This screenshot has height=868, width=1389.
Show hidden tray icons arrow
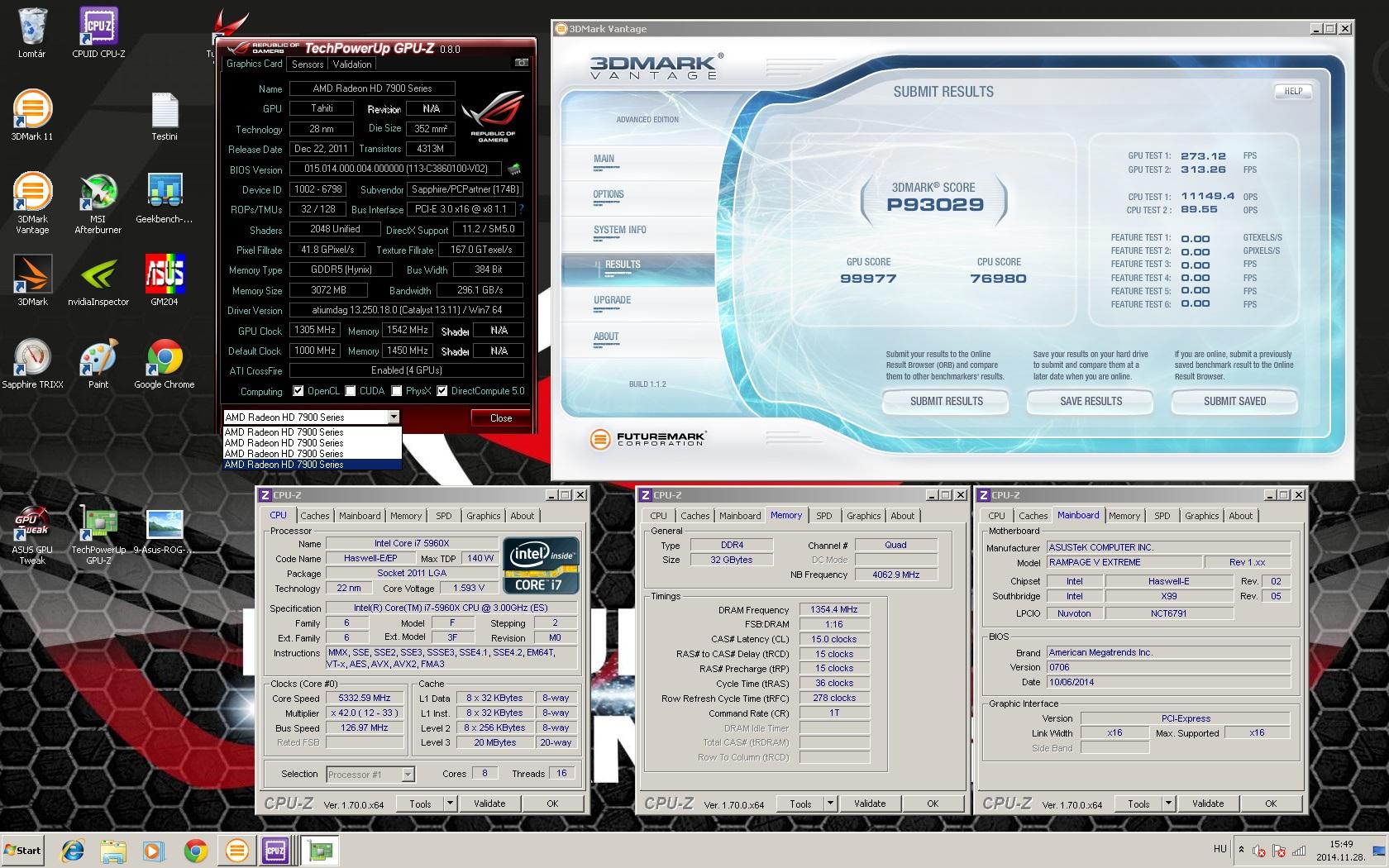pyautogui.click(x=1241, y=849)
